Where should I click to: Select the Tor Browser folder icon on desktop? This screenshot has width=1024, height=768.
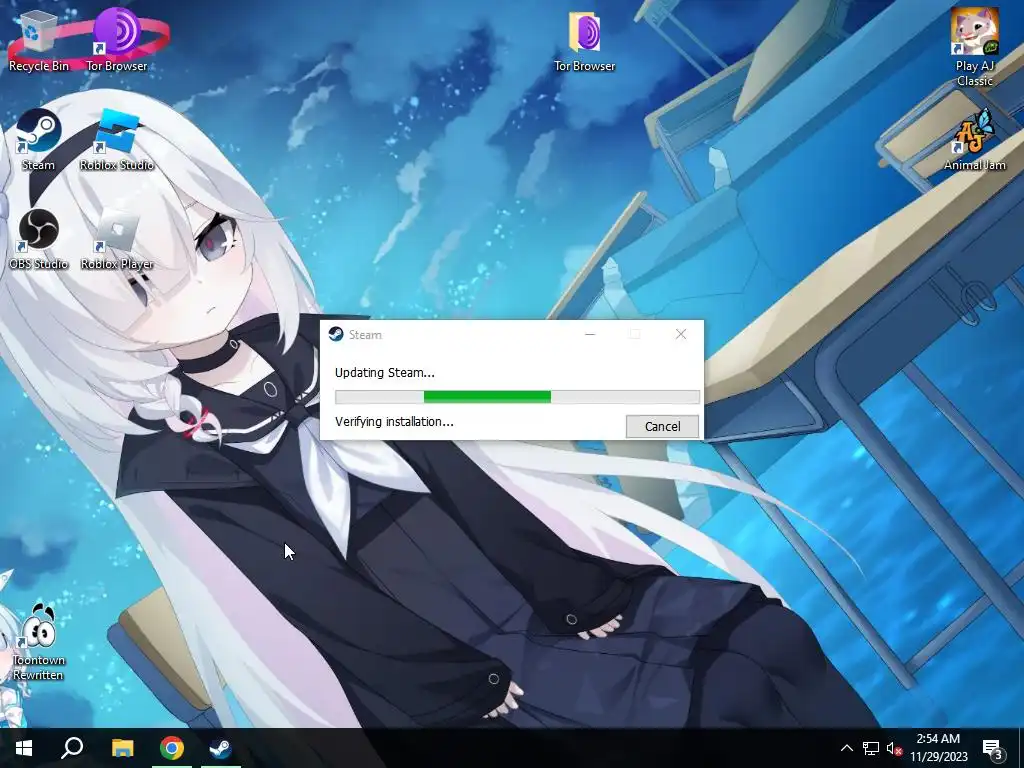click(584, 40)
